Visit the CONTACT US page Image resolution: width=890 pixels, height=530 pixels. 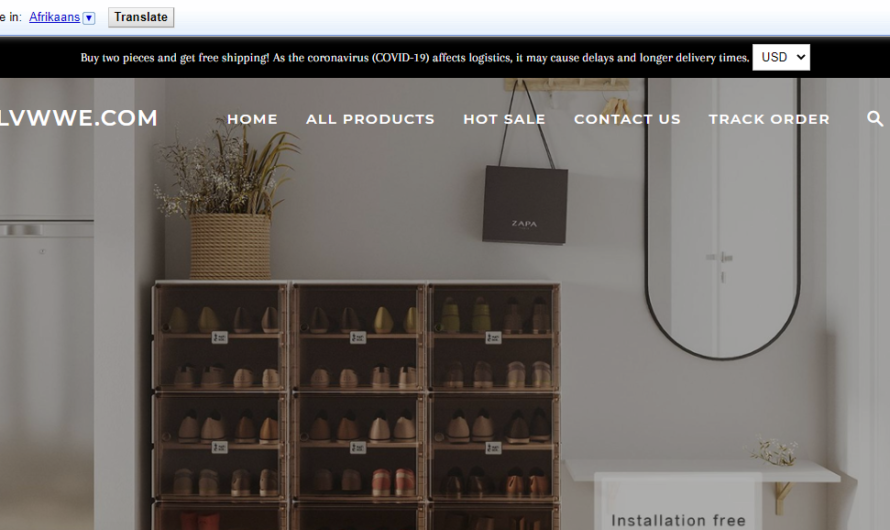[627, 119]
